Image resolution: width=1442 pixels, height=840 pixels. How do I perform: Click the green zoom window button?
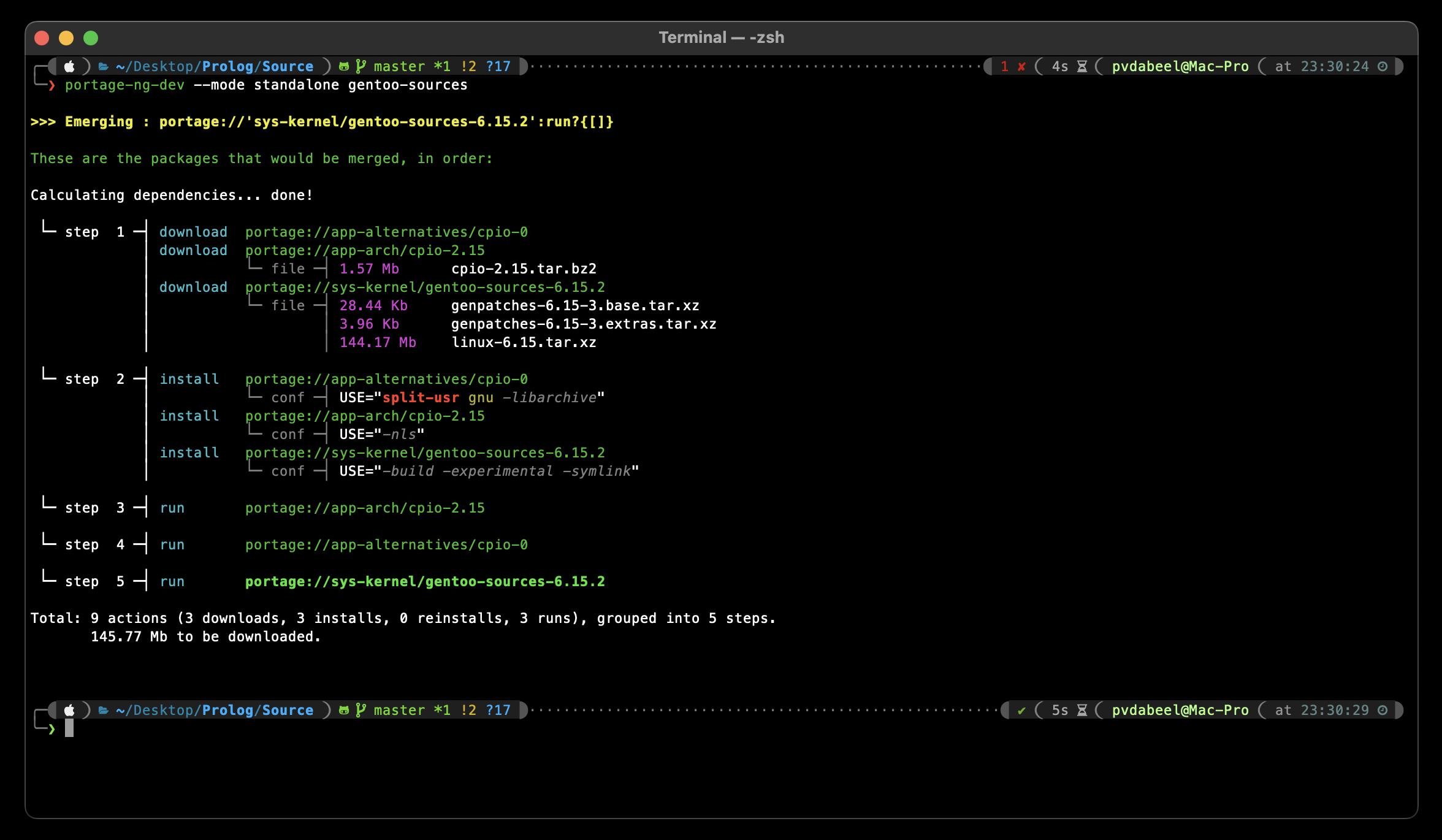[91, 38]
